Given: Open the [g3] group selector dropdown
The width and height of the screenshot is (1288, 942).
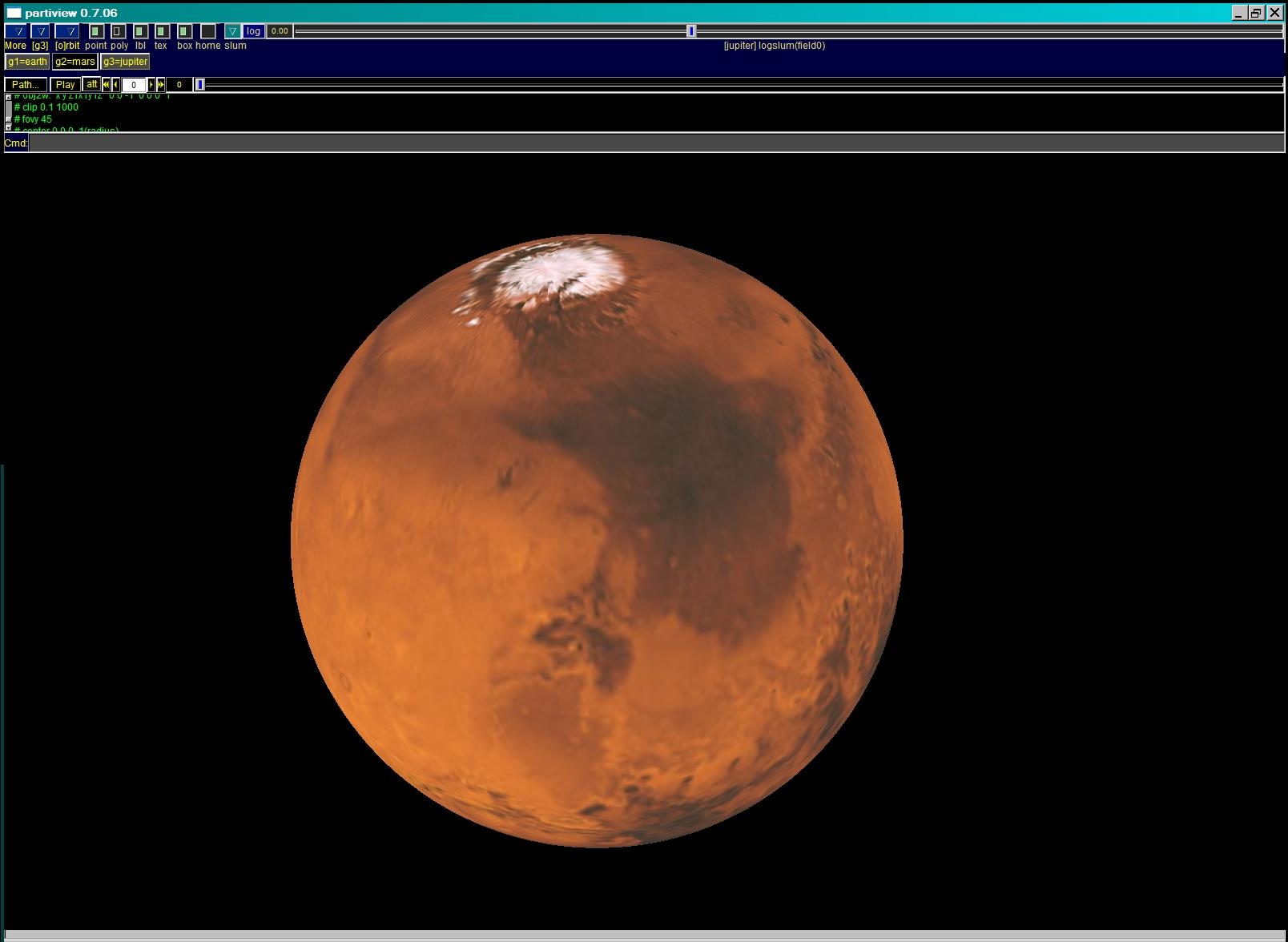Looking at the screenshot, I should [x=40, y=31].
